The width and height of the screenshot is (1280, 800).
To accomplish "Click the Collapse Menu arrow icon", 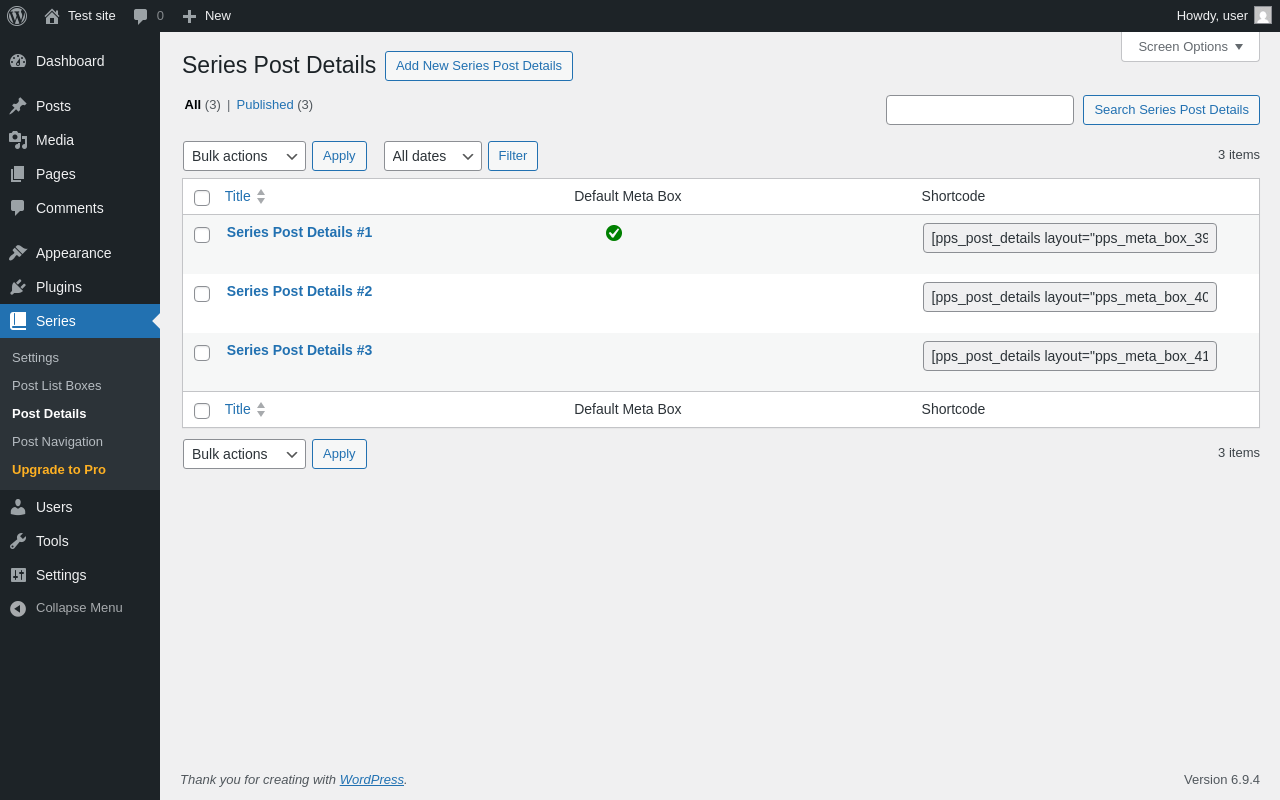I will click(18, 608).
